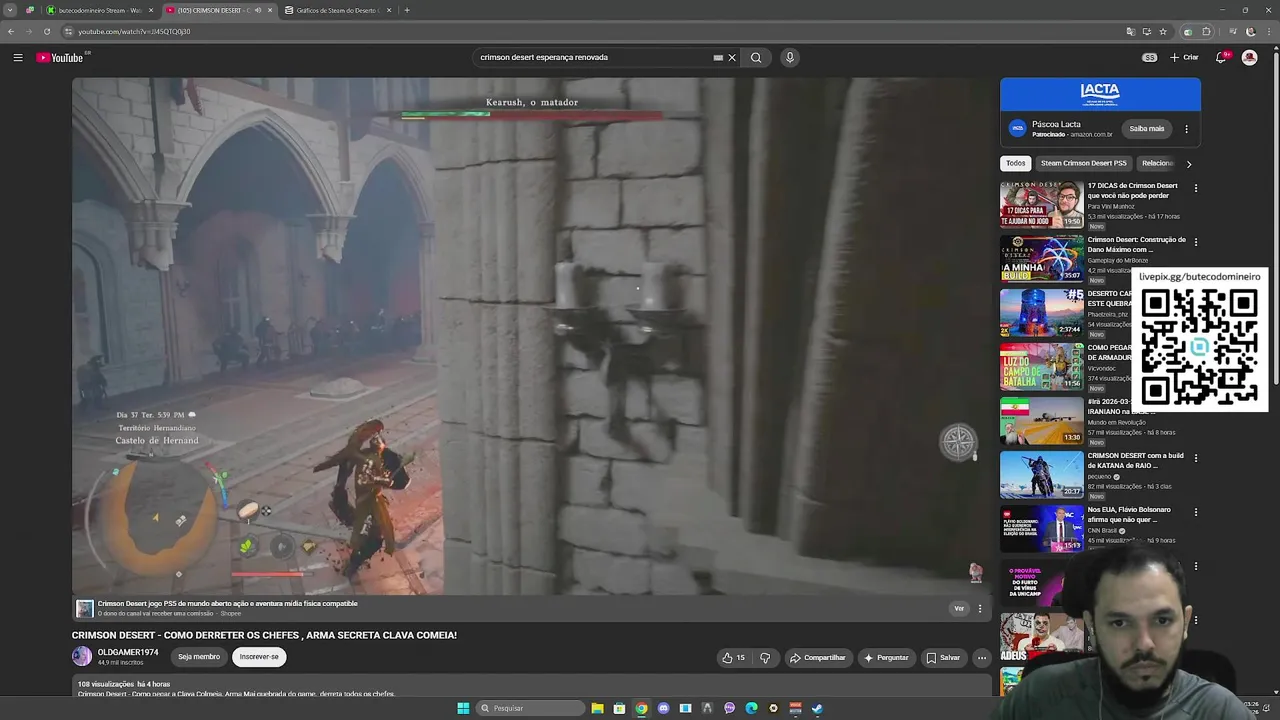Image resolution: width=1280 pixels, height=720 pixels.
Task: Open File Explorer from the taskbar
Action: click(x=597, y=708)
